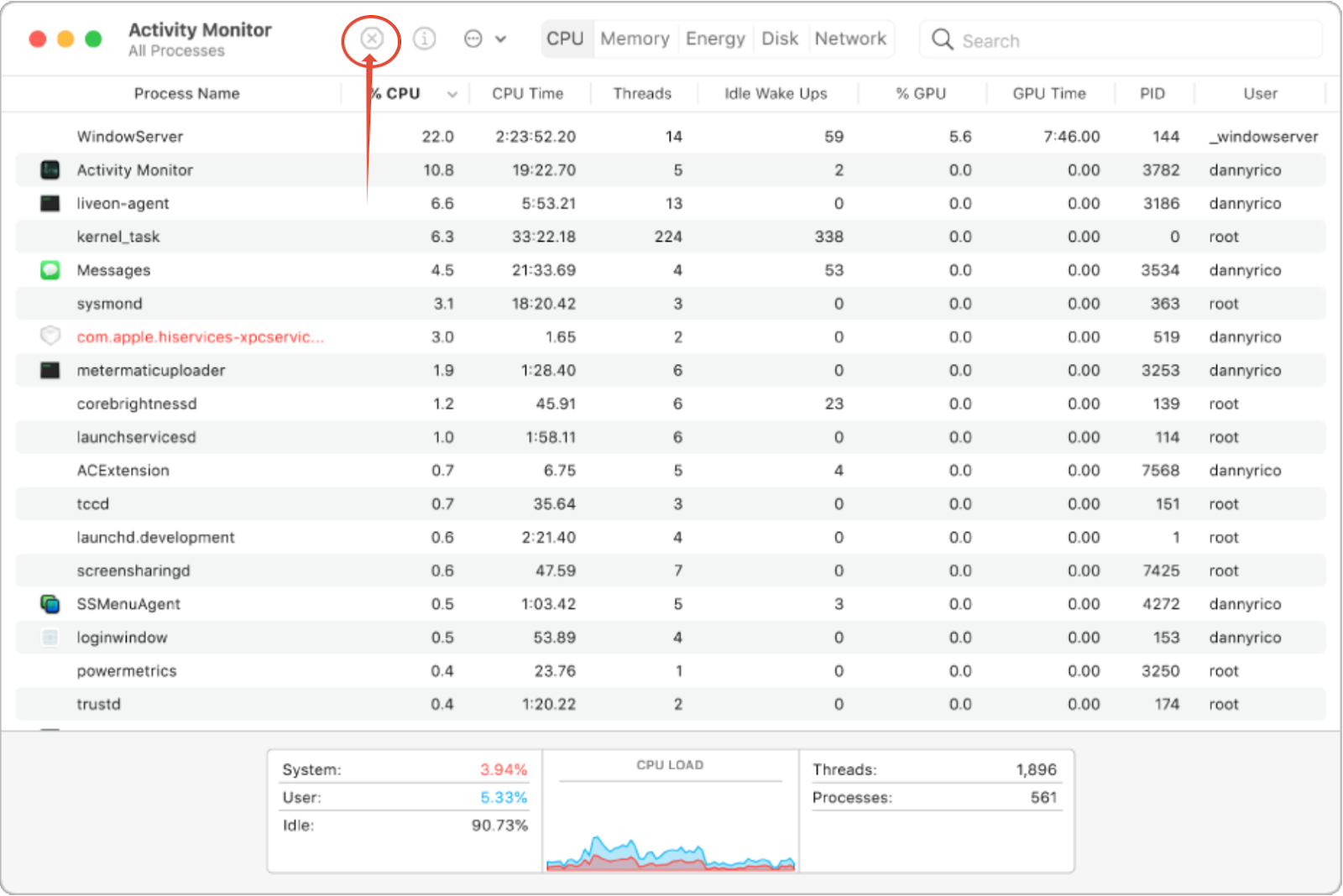Switch to the Memory tab
This screenshot has width=1343, height=896.
click(x=635, y=39)
